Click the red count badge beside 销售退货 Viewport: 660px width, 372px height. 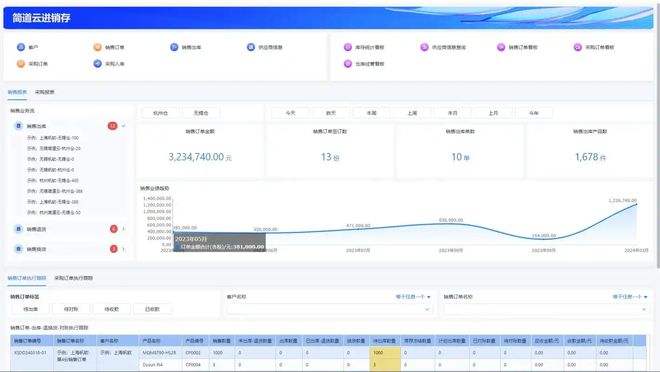[x=113, y=229]
